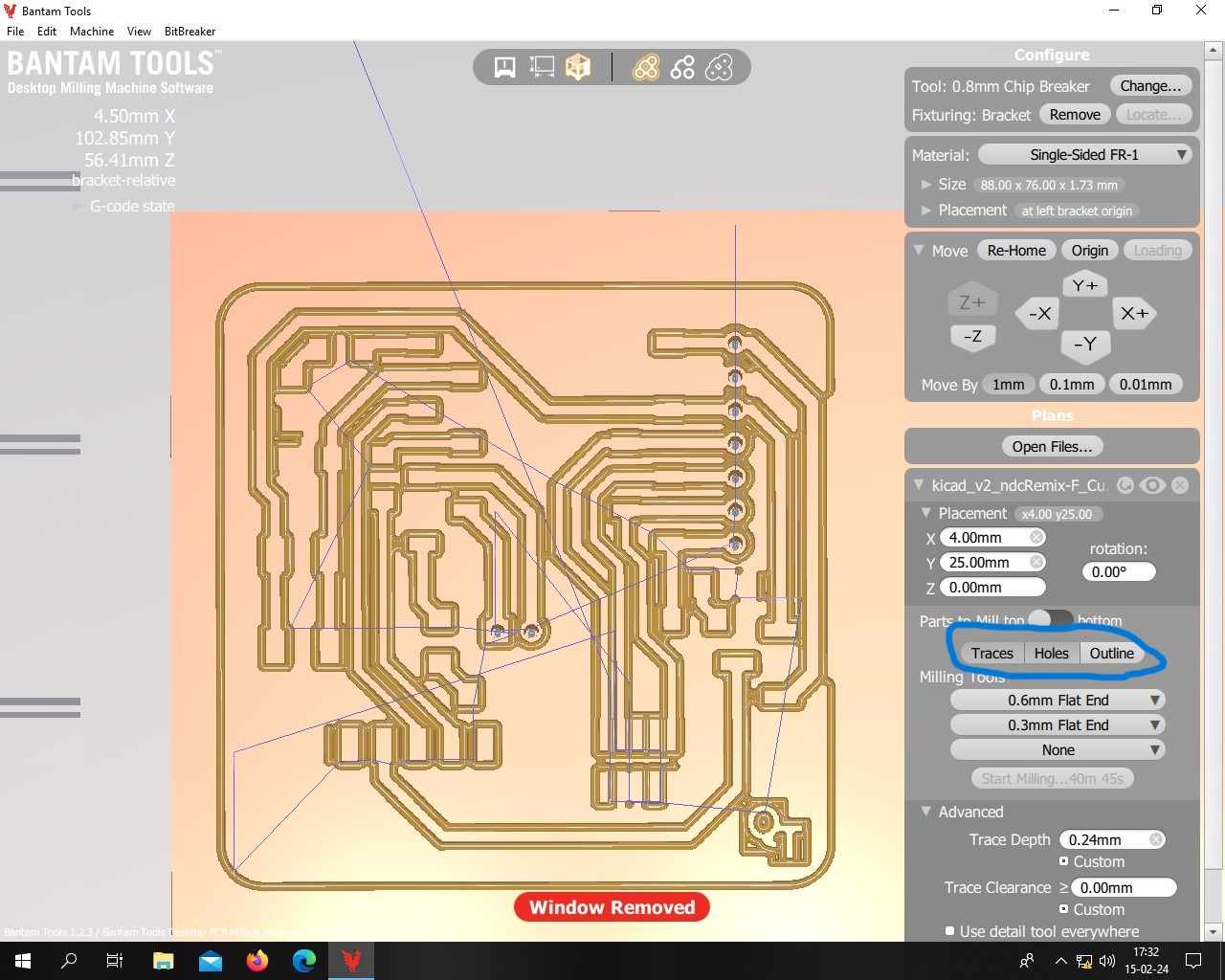
Task: Jog the bed left with -X
Action: 1039,313
